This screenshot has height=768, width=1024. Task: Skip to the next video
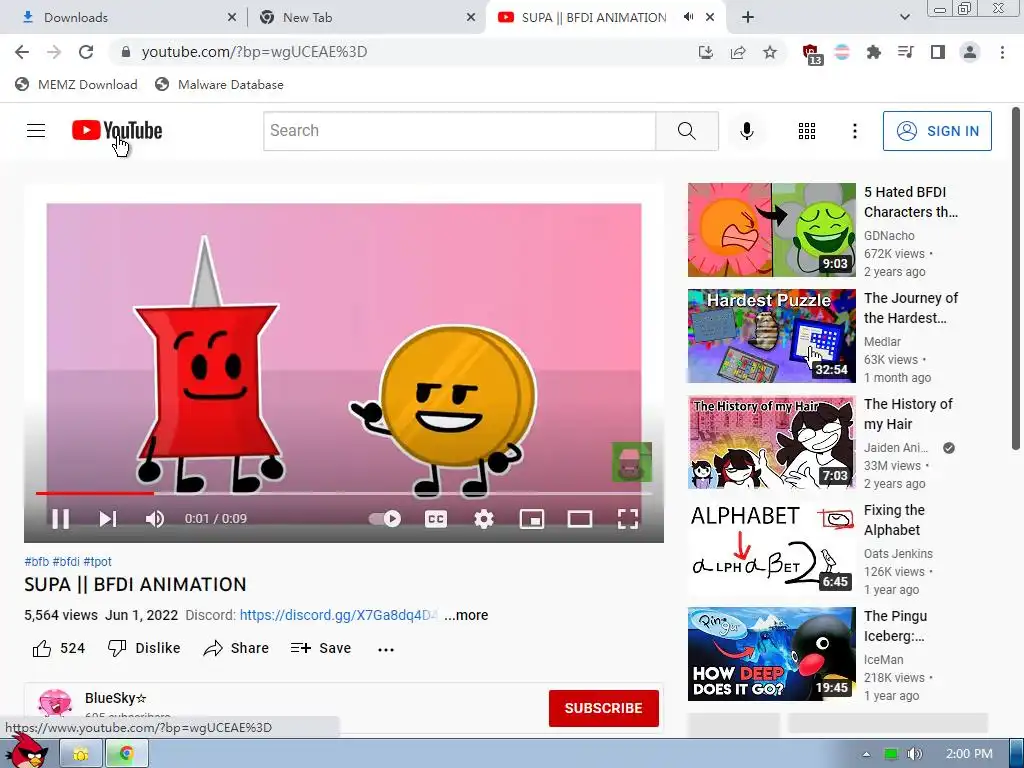(107, 519)
